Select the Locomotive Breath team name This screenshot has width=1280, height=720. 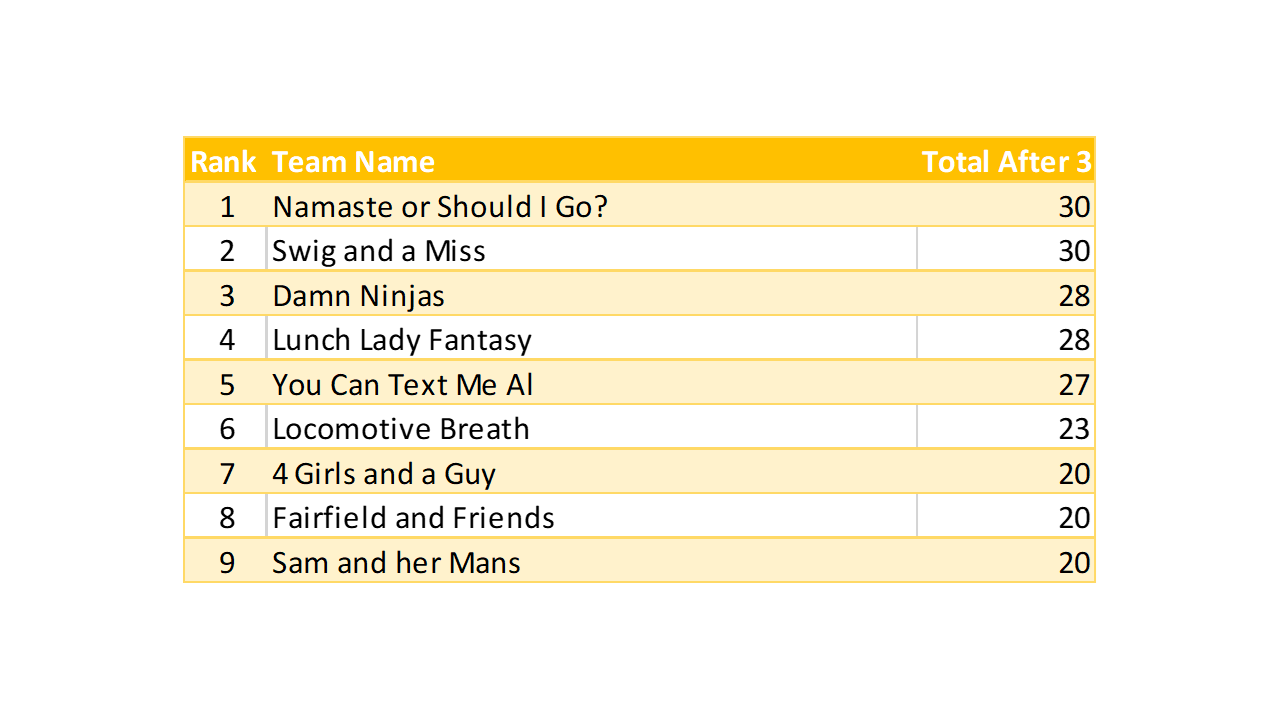401,429
